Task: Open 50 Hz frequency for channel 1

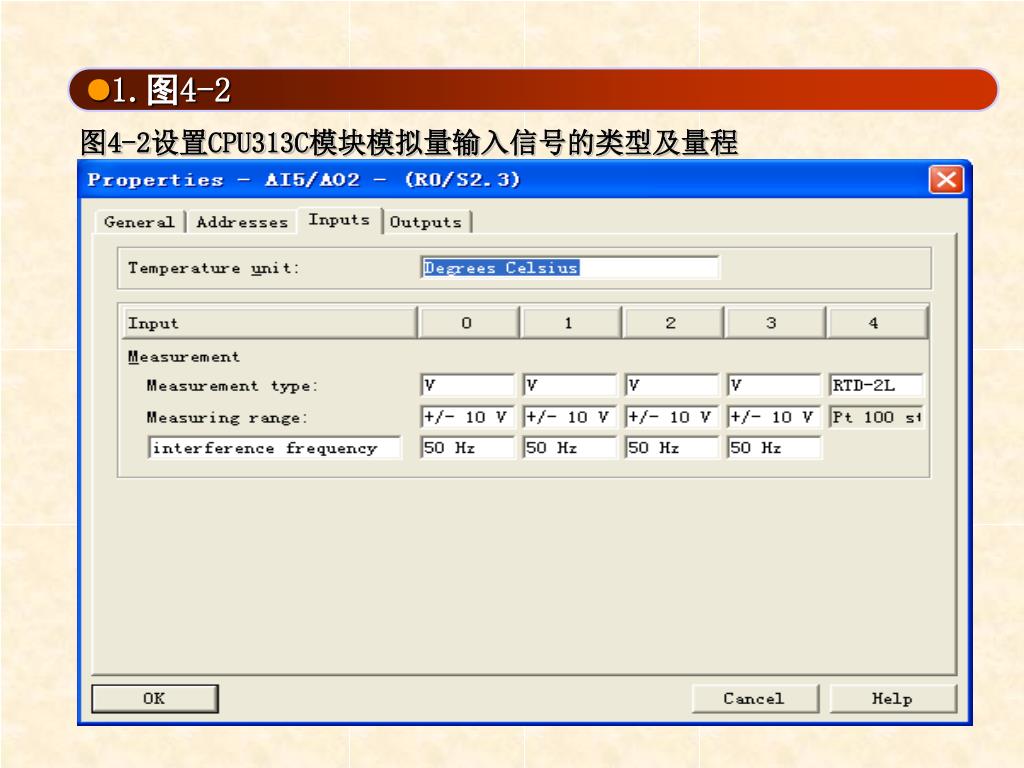Action: pos(569,448)
